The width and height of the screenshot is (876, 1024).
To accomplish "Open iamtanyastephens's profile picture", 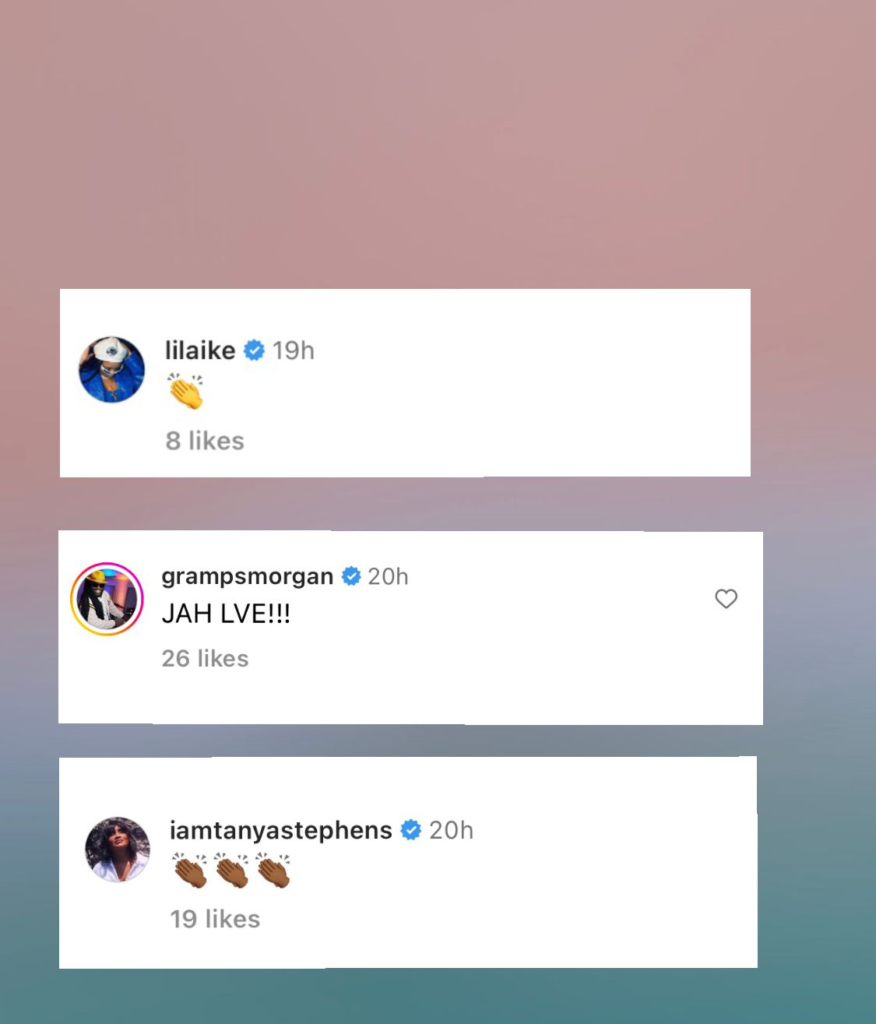I will point(118,849).
